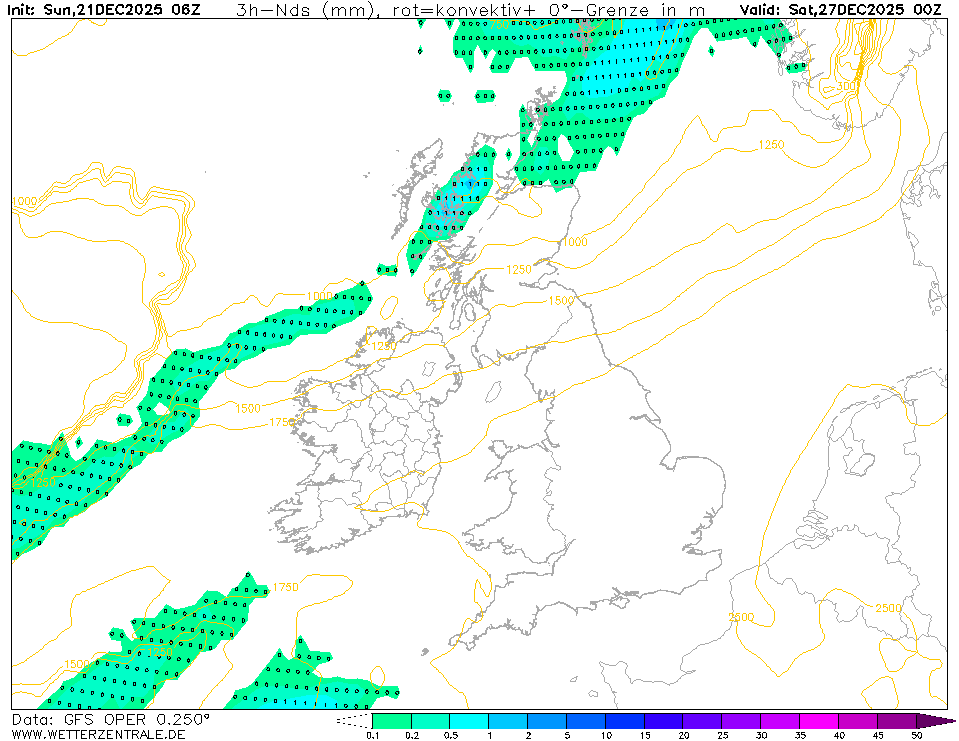Select the blue 10–15 mm legend swatch

(x=624, y=721)
